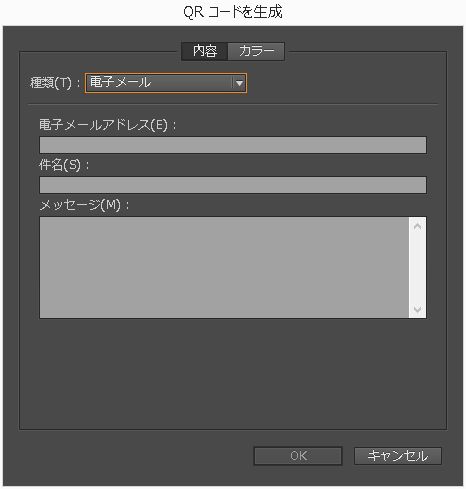Viewport: 466px width, 489px height.
Task: Click the 電子メールアドレス input field
Action: (x=233, y=145)
